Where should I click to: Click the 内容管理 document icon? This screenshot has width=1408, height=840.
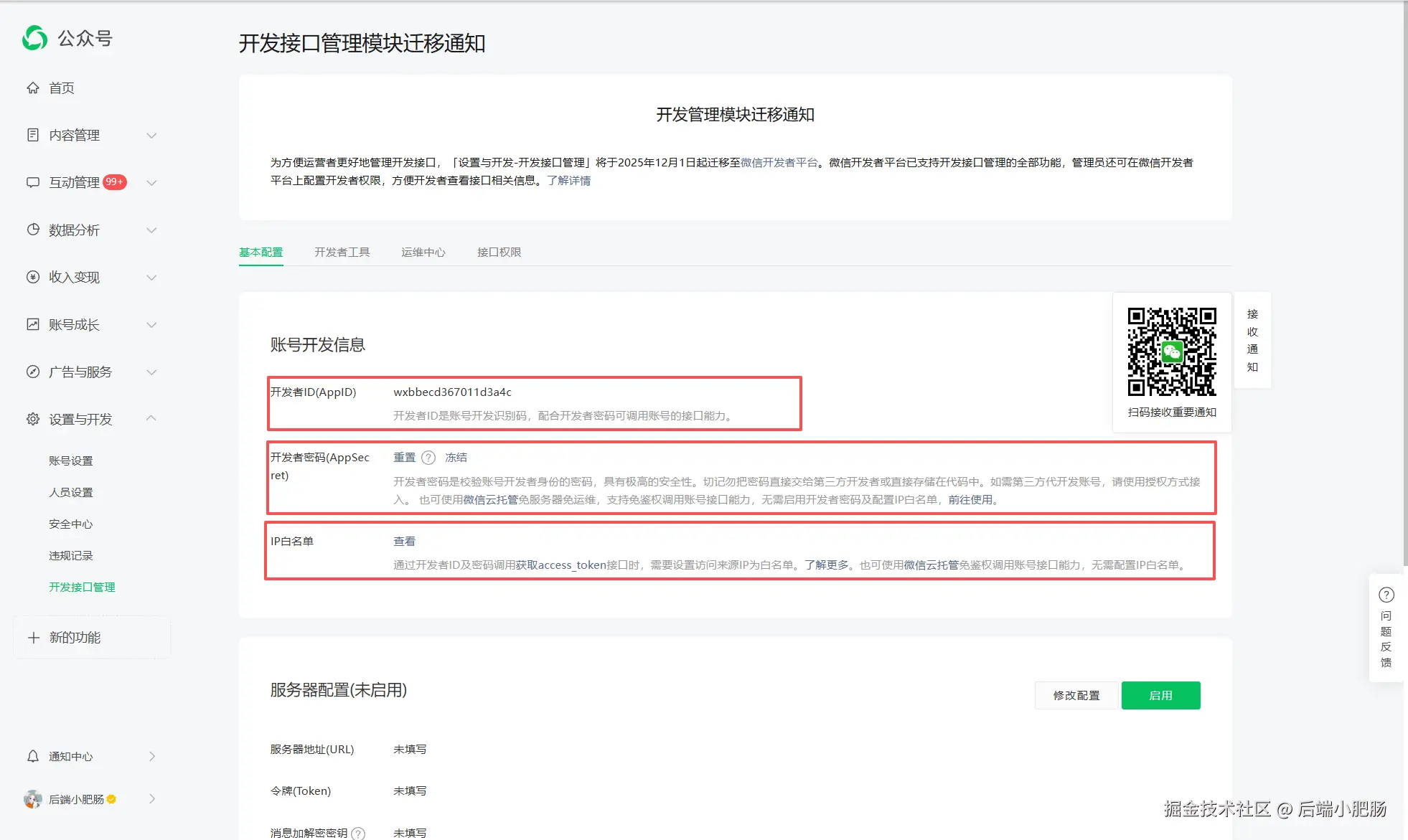(x=33, y=135)
